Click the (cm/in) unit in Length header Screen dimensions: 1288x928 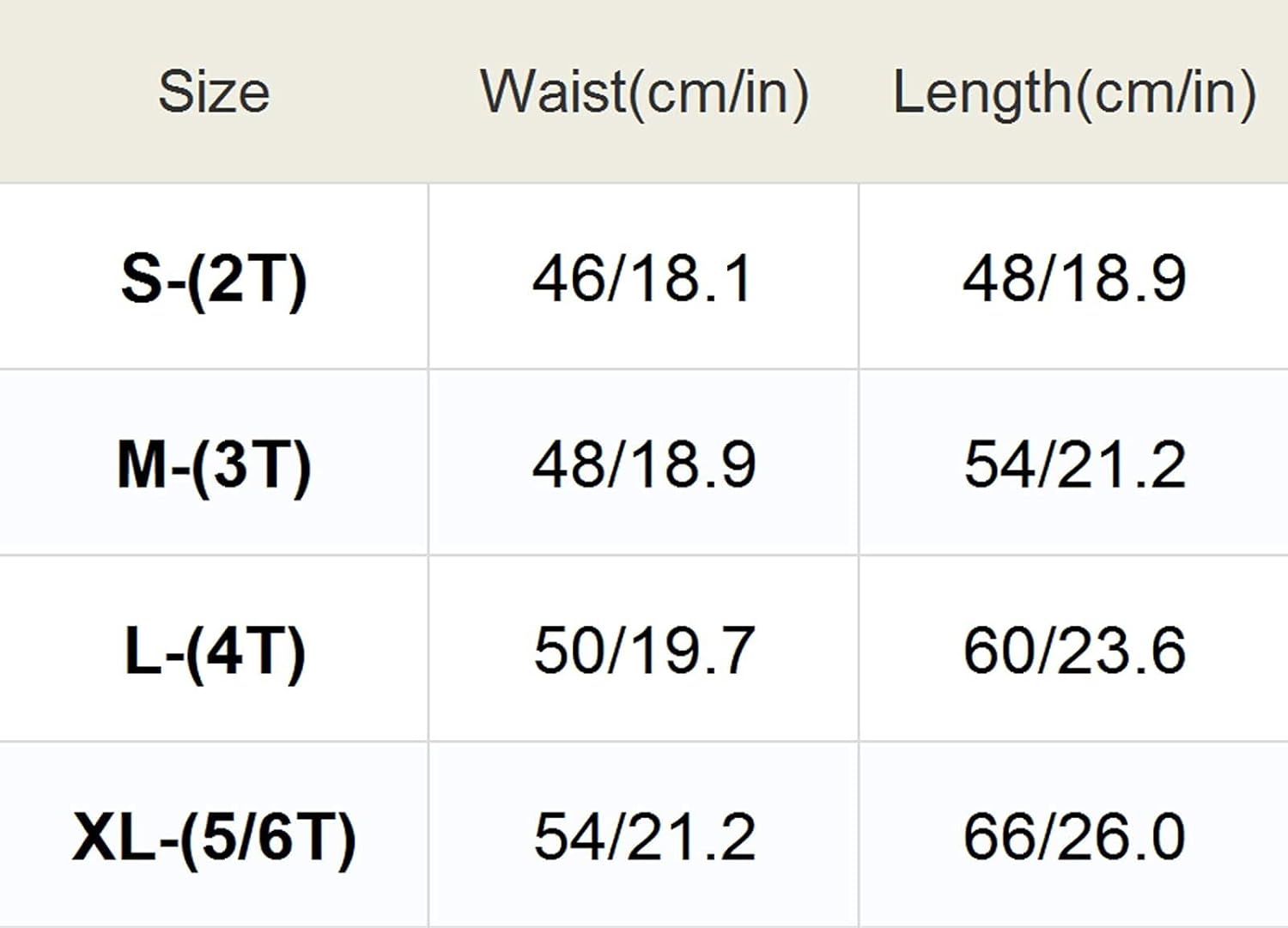click(1163, 94)
